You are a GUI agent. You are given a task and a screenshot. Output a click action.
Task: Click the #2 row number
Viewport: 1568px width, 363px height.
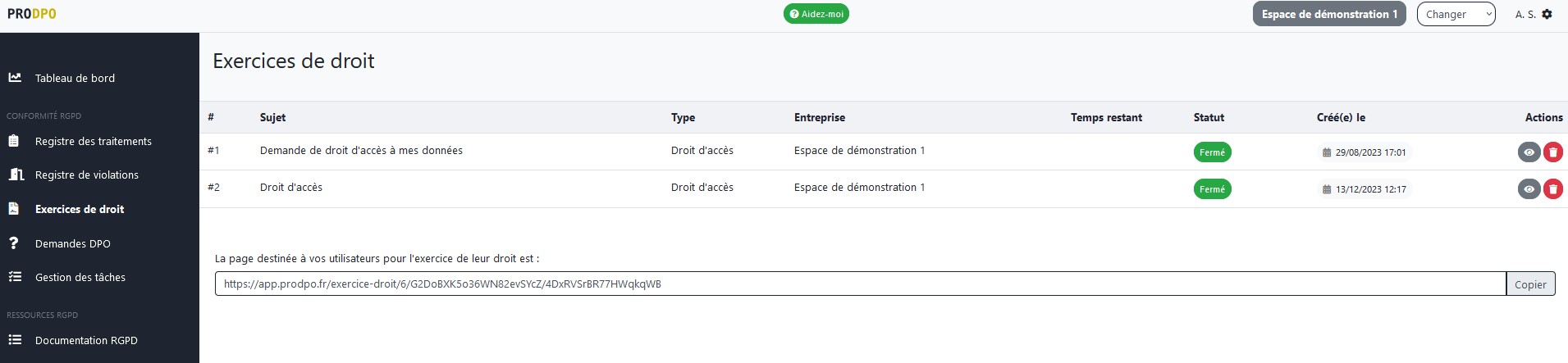tap(213, 187)
